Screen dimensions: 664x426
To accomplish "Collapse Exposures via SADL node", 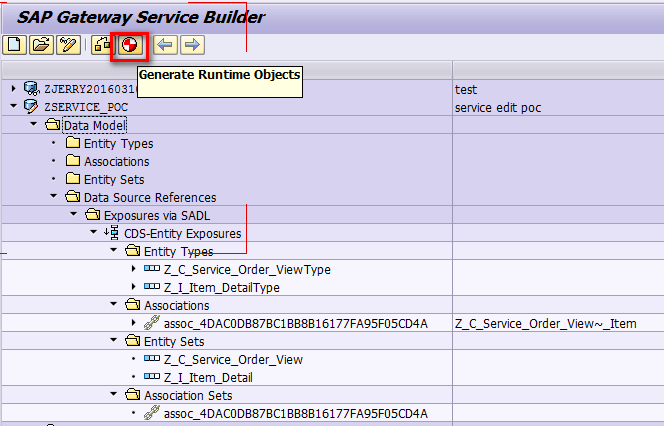I will (74, 214).
